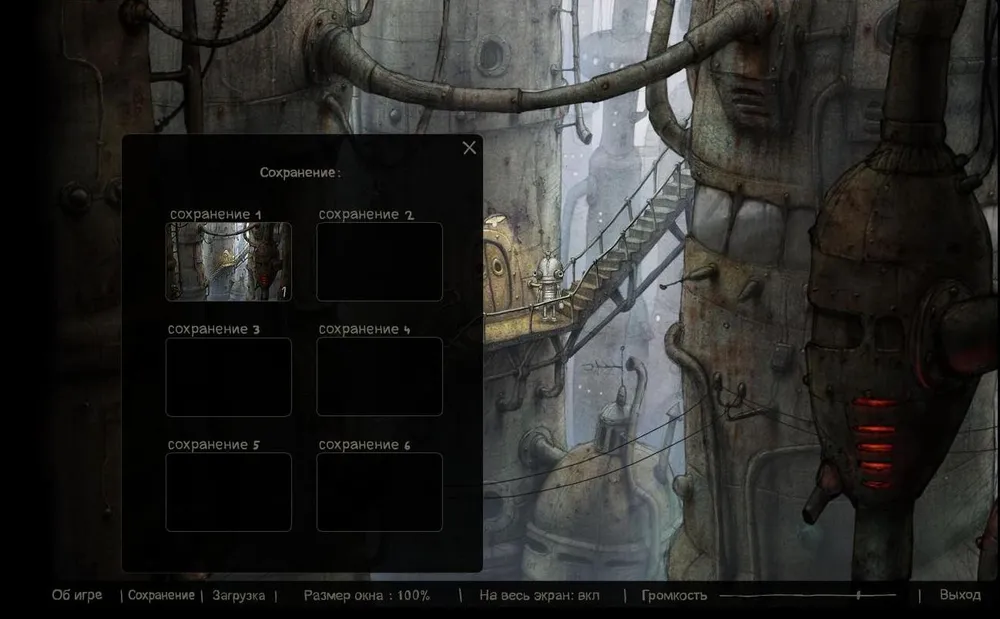Click the Громкость volume label

click(674, 595)
